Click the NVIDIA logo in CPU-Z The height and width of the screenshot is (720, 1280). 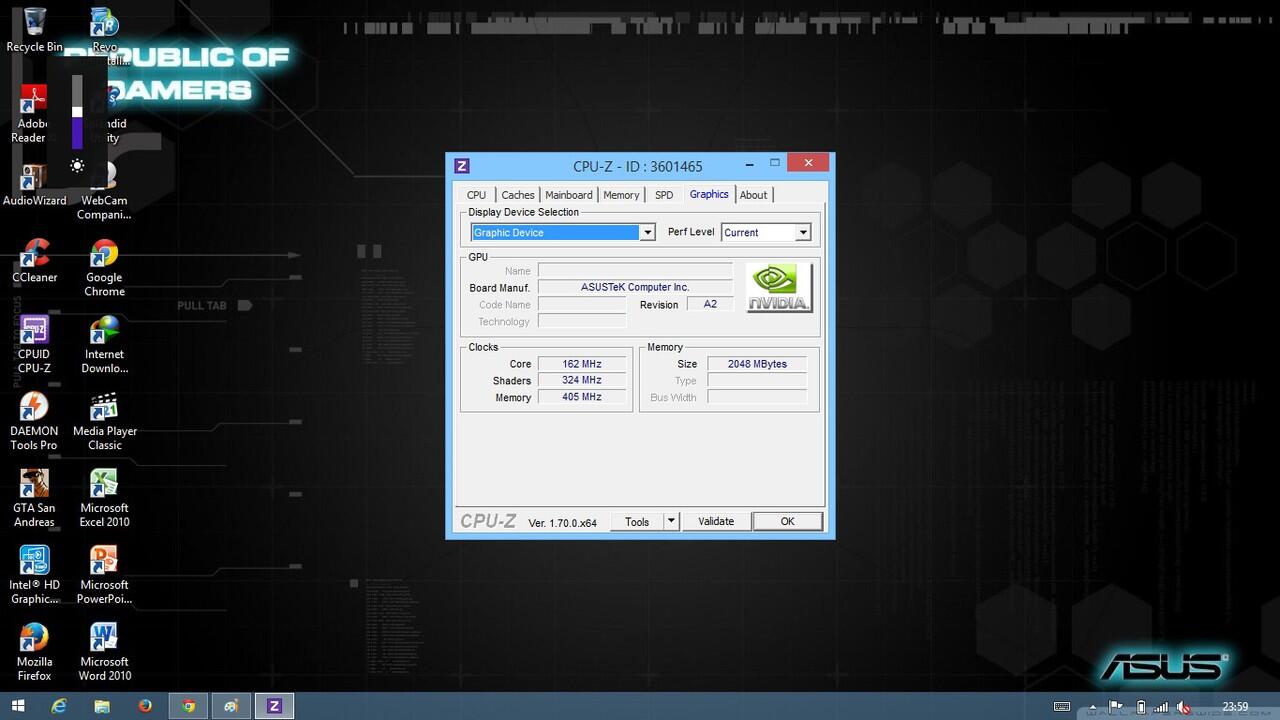pyautogui.click(x=779, y=288)
